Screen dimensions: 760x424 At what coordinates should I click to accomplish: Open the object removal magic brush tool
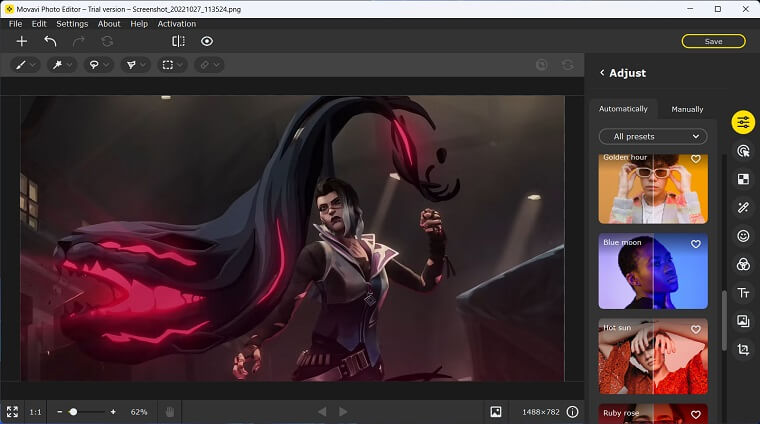click(x=743, y=207)
